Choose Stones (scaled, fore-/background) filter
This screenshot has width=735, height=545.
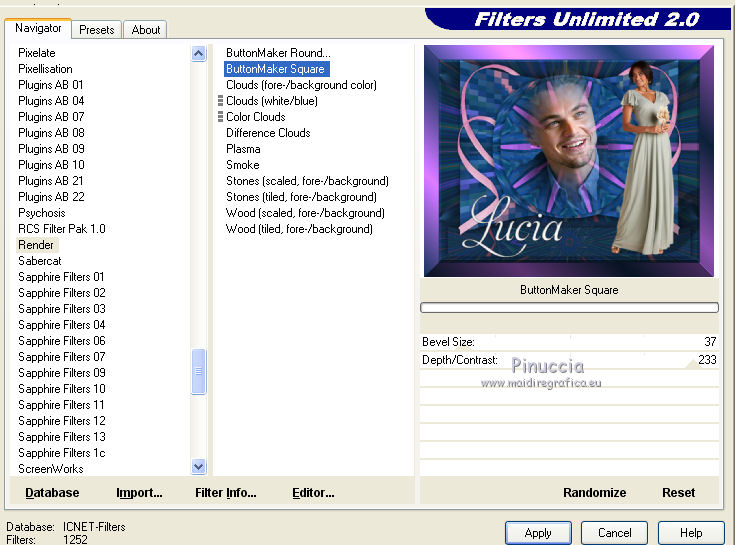[x=308, y=181]
